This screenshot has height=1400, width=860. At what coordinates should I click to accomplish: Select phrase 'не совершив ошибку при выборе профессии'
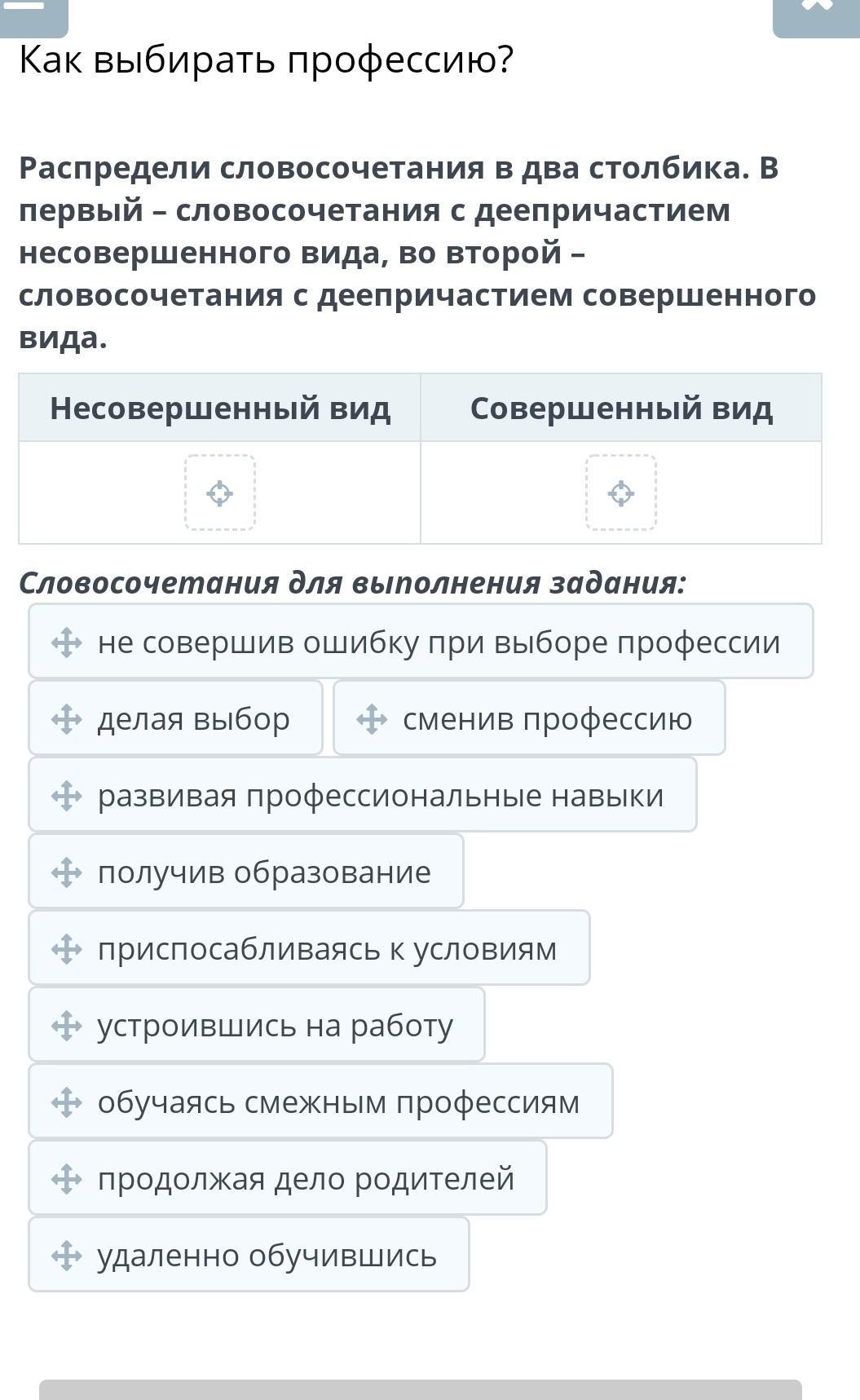439,643
